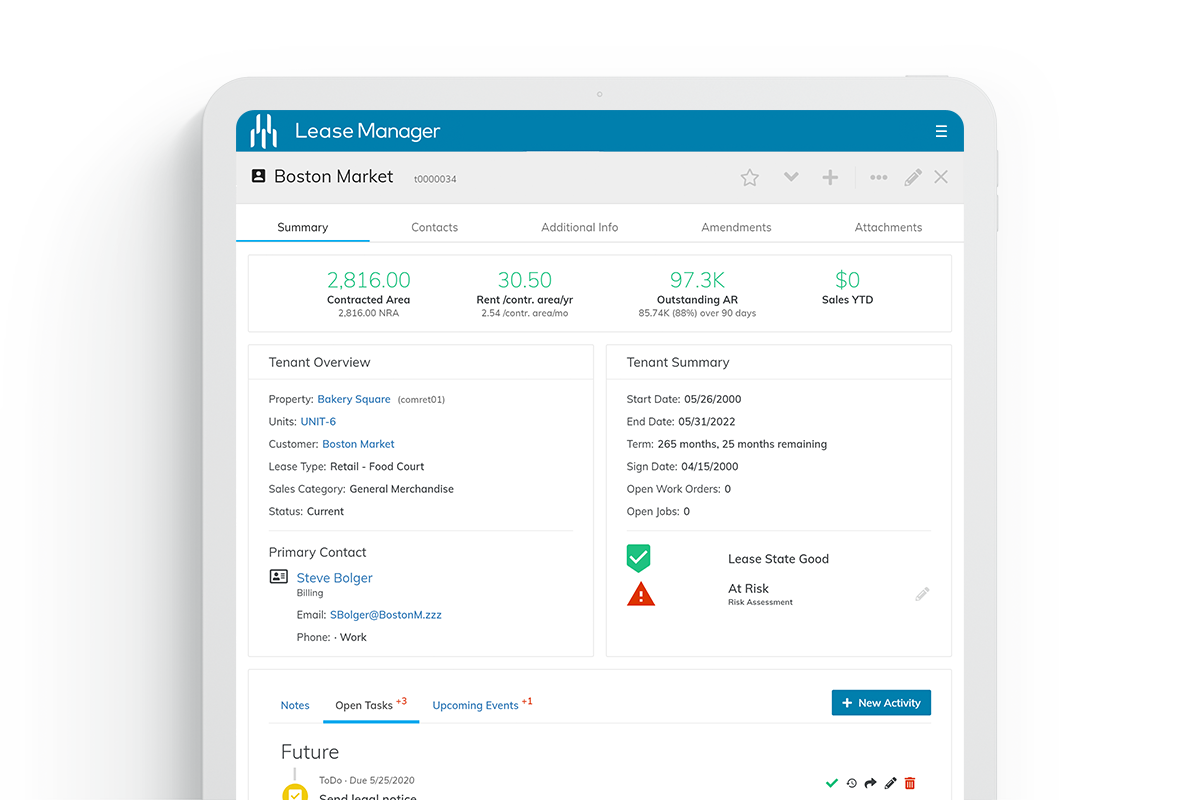
Task: Click the yellow ToDo checkbox icon
Action: [294, 792]
